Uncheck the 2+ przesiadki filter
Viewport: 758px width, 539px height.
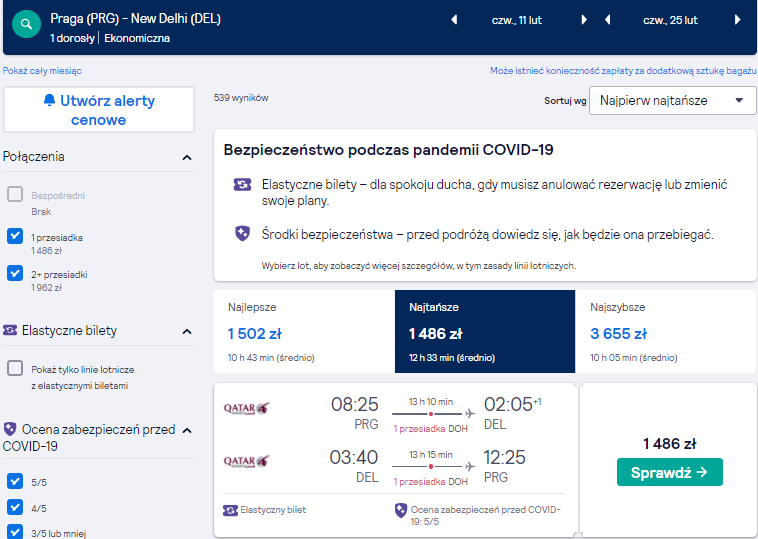tap(15, 273)
